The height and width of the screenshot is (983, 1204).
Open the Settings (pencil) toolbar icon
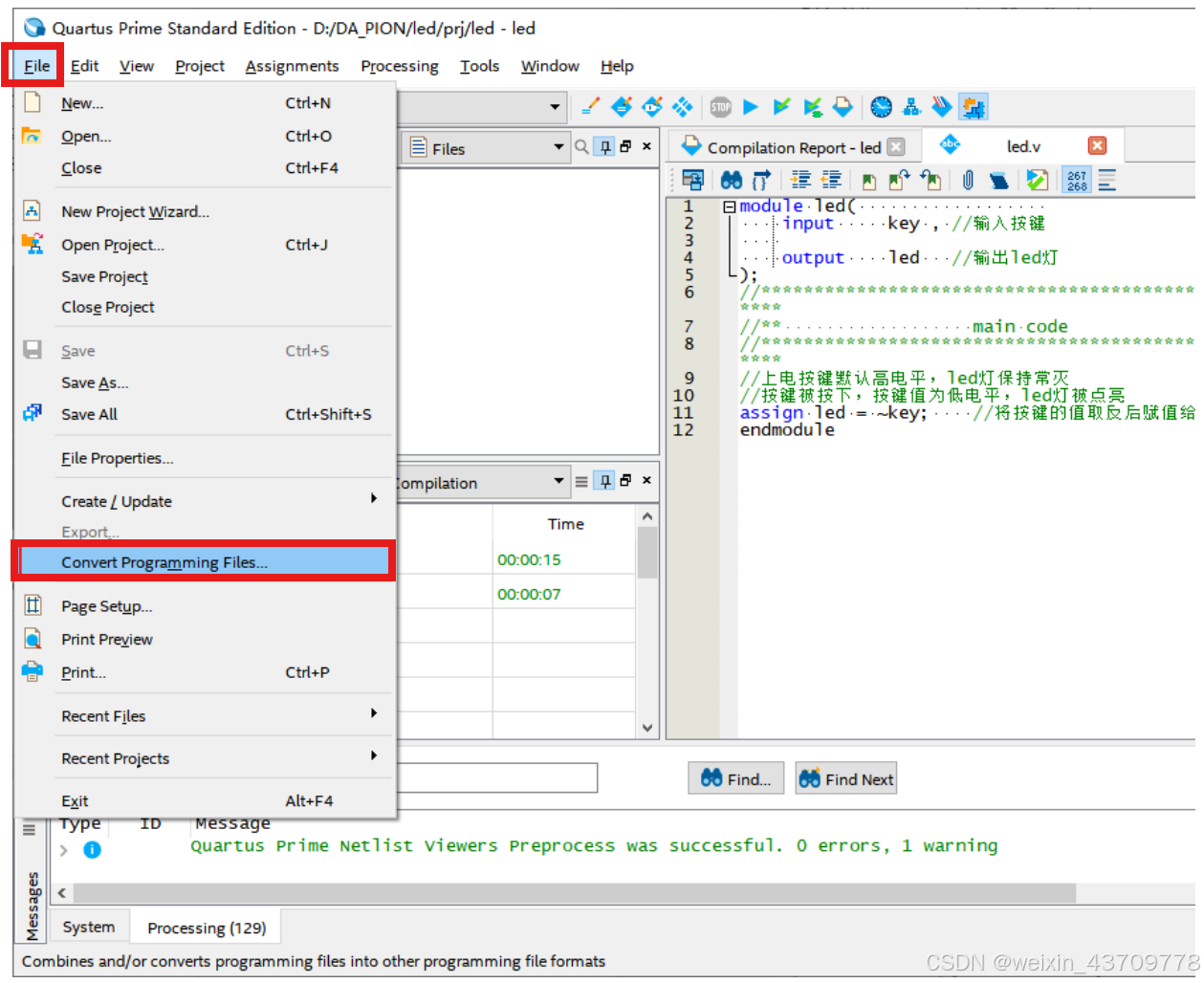(x=590, y=107)
